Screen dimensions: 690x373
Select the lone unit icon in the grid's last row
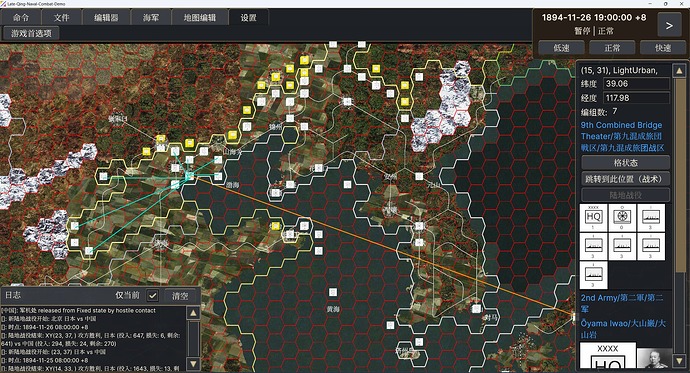click(594, 275)
